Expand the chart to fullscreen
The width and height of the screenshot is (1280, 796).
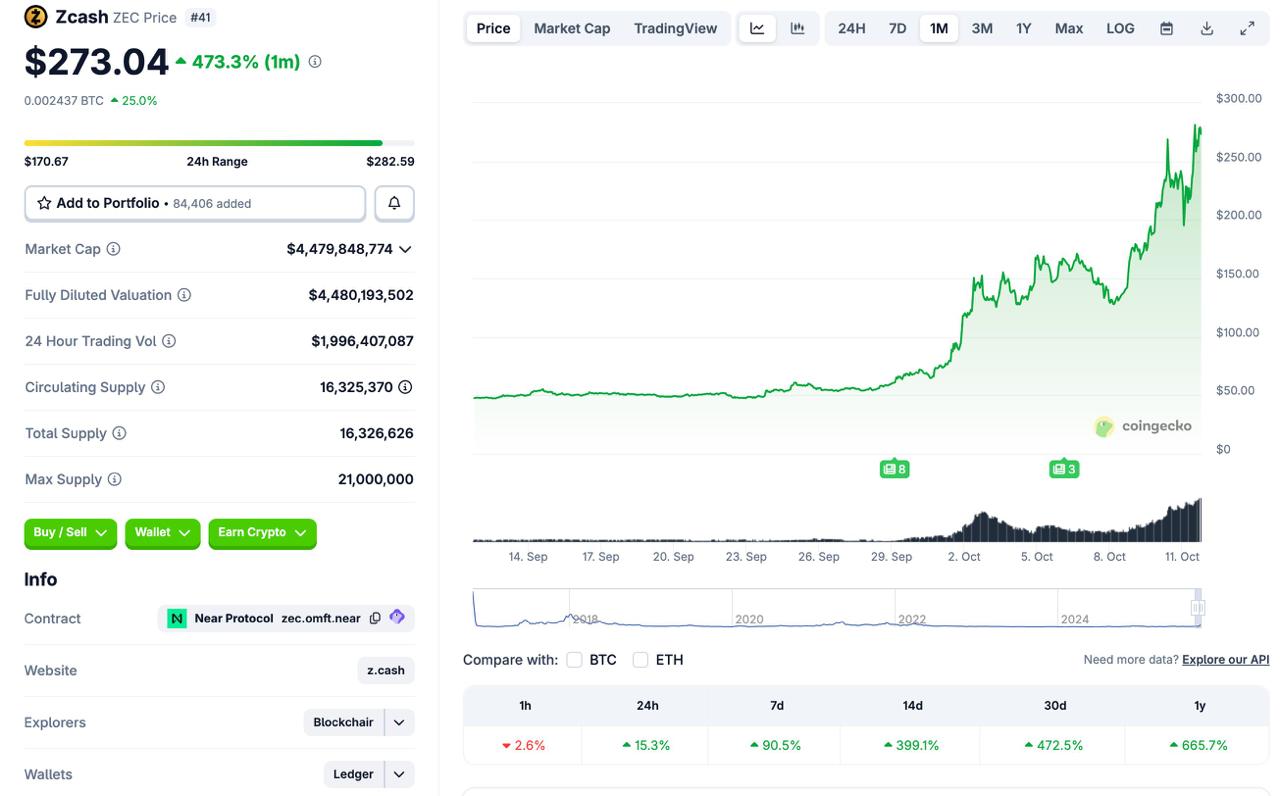click(1247, 28)
